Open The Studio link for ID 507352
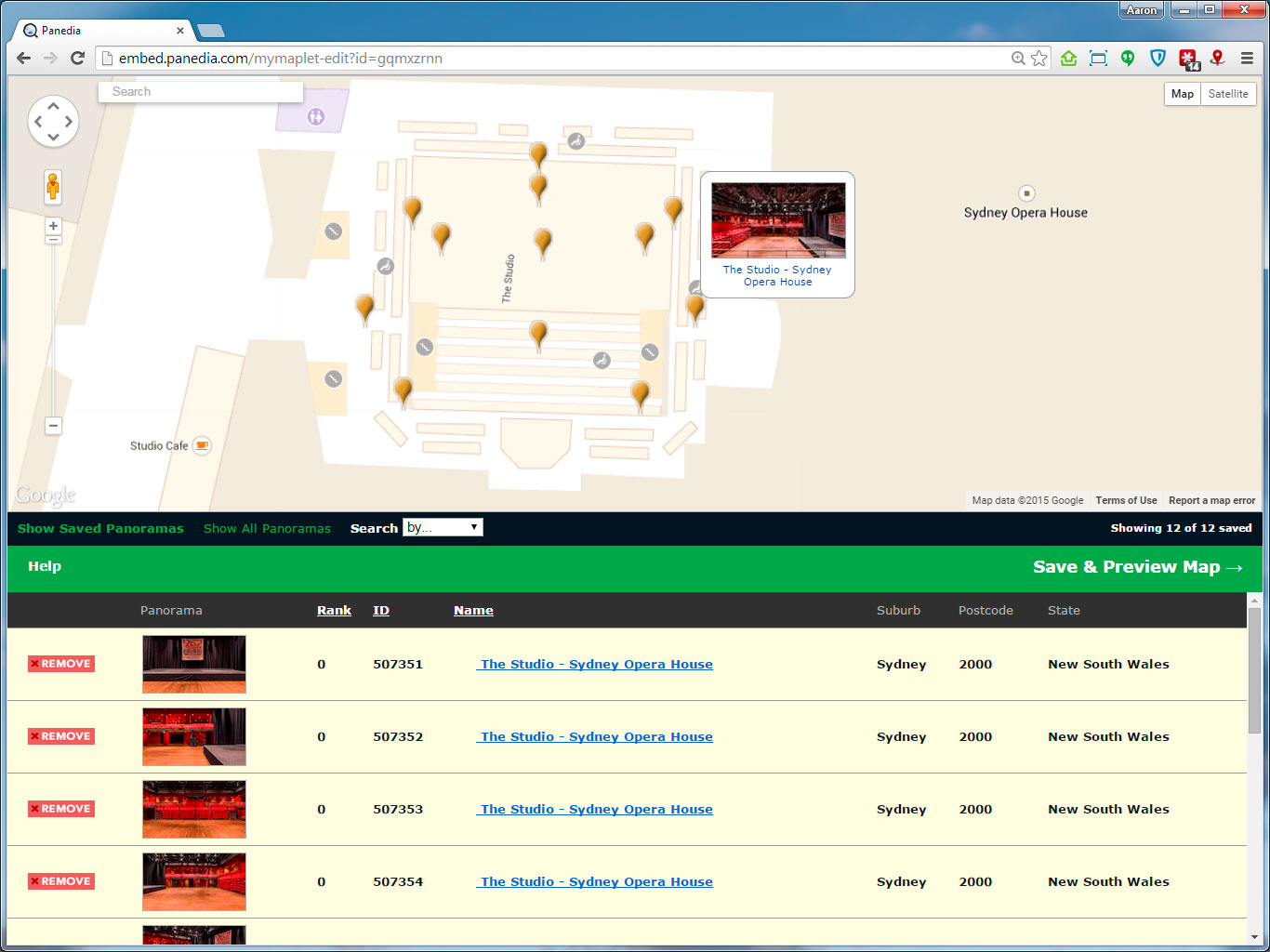 [595, 736]
